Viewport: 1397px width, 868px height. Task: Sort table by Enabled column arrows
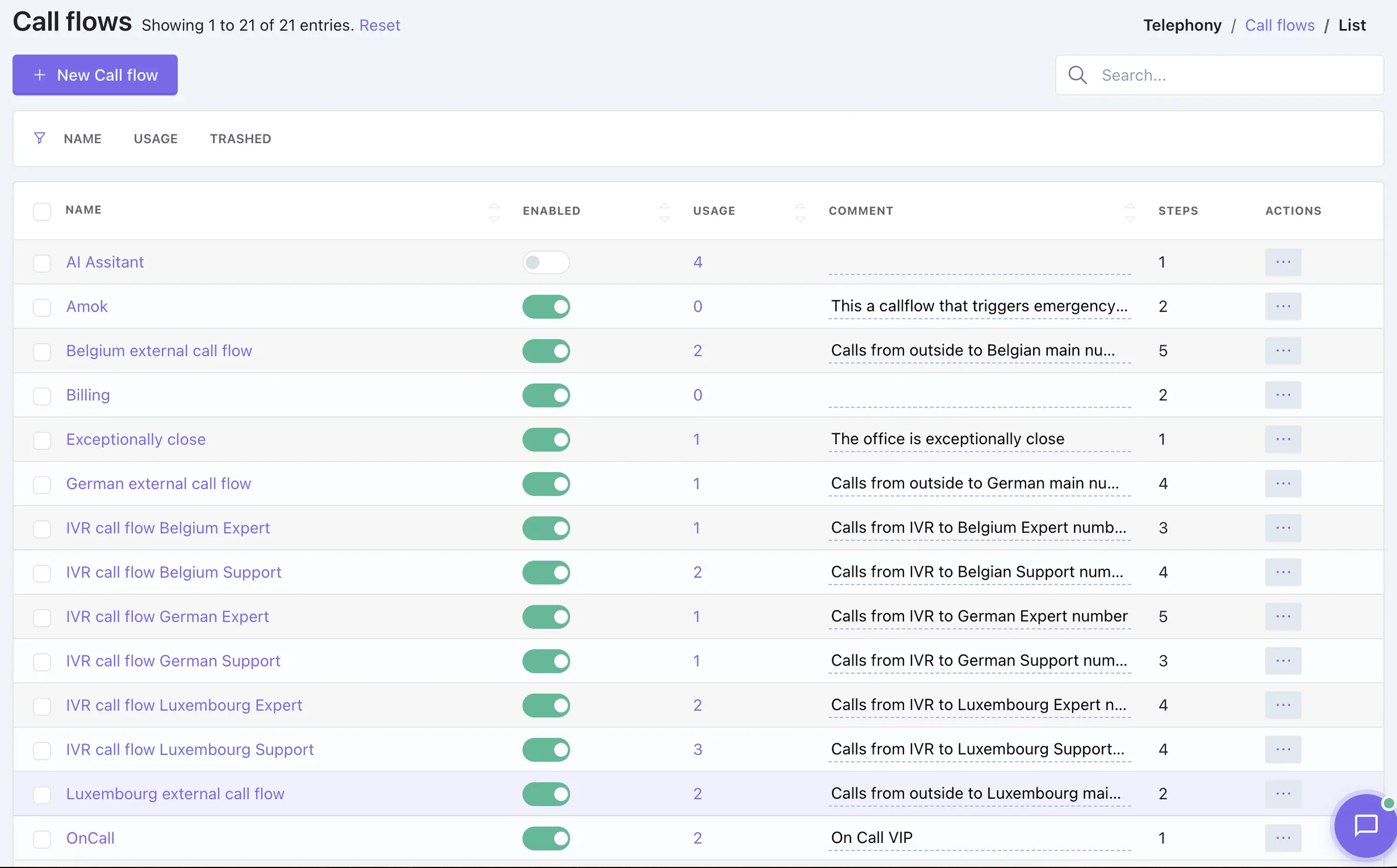(x=664, y=212)
